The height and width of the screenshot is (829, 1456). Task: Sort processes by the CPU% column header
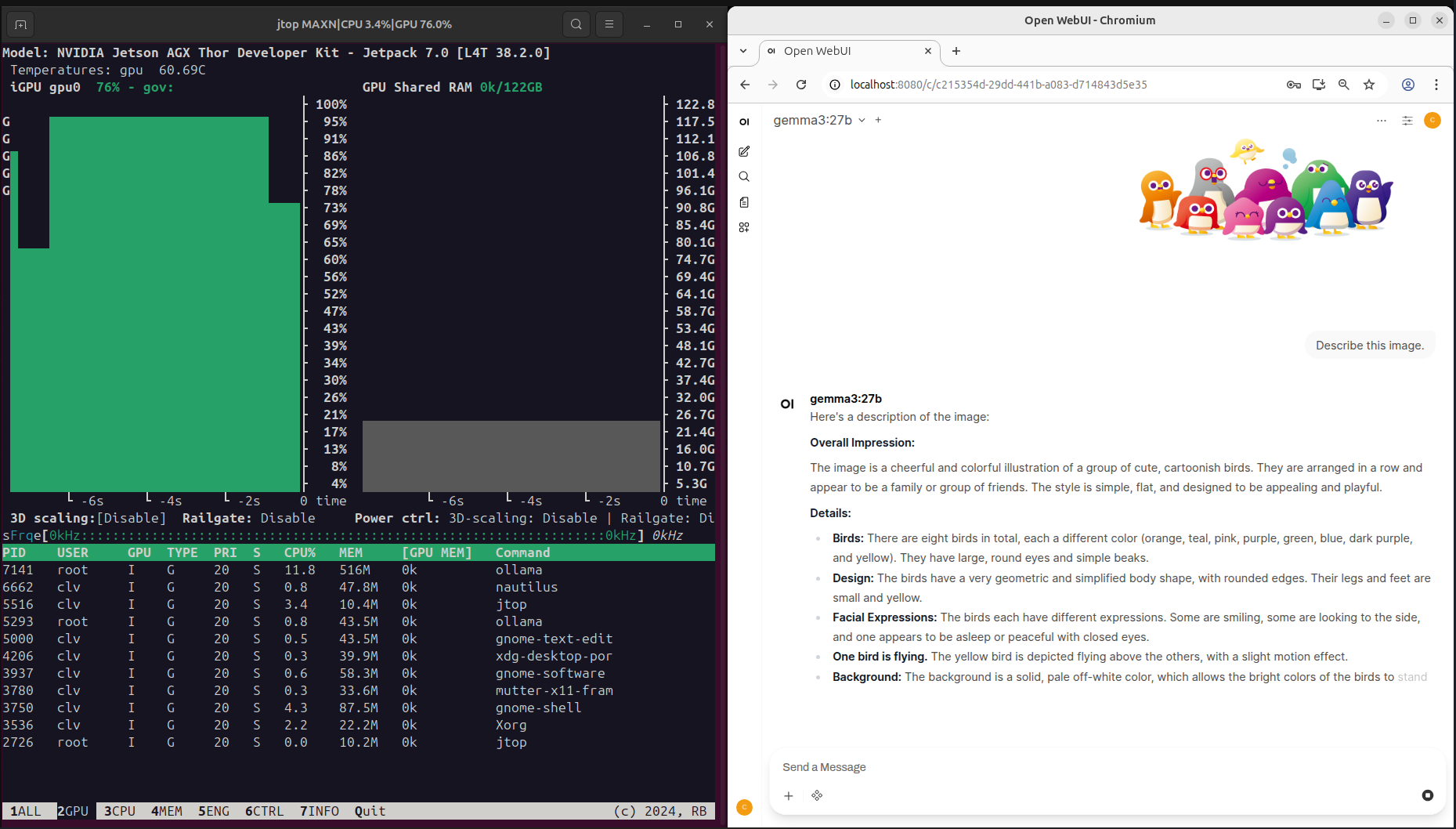coord(299,552)
